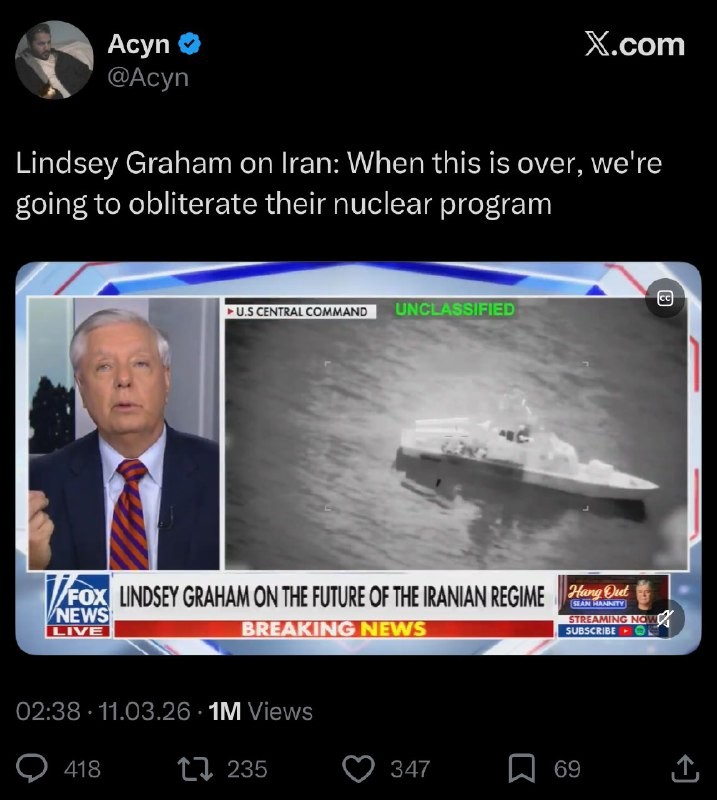
Task: Unmute the video with speaker icon
Action: (664, 619)
